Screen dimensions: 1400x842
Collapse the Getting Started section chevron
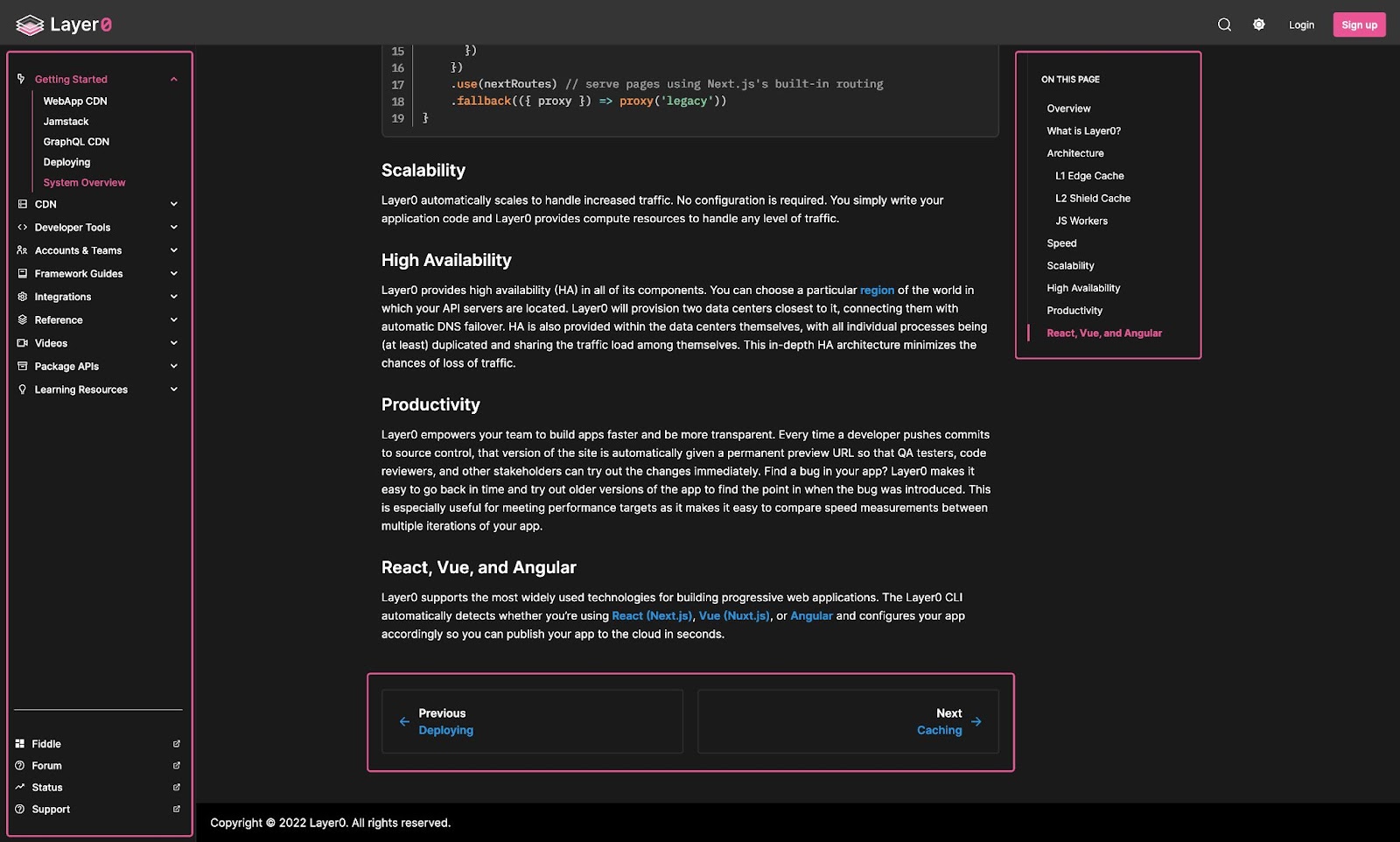tap(174, 79)
